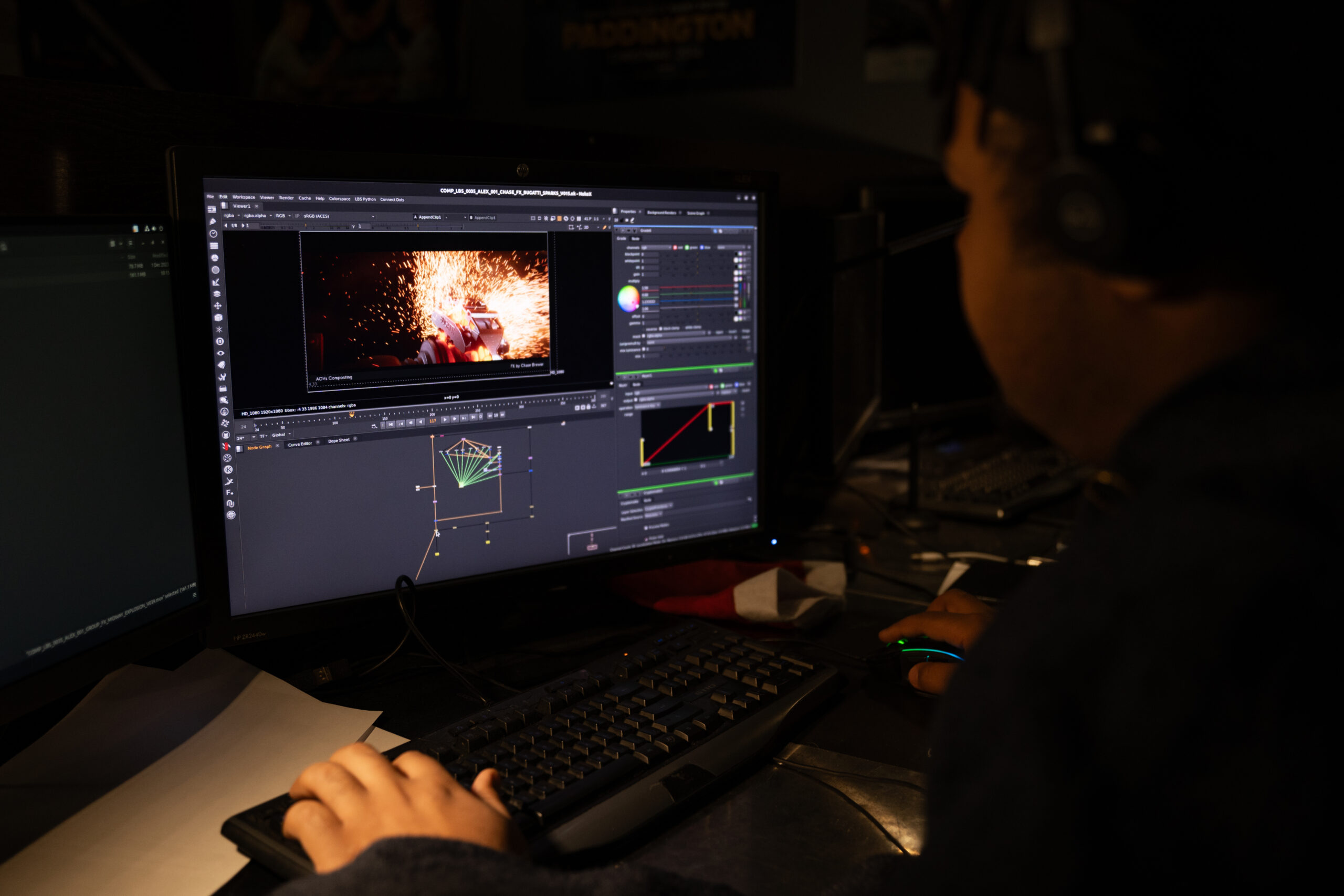Open the 24 fps dropdown

pos(246,438)
